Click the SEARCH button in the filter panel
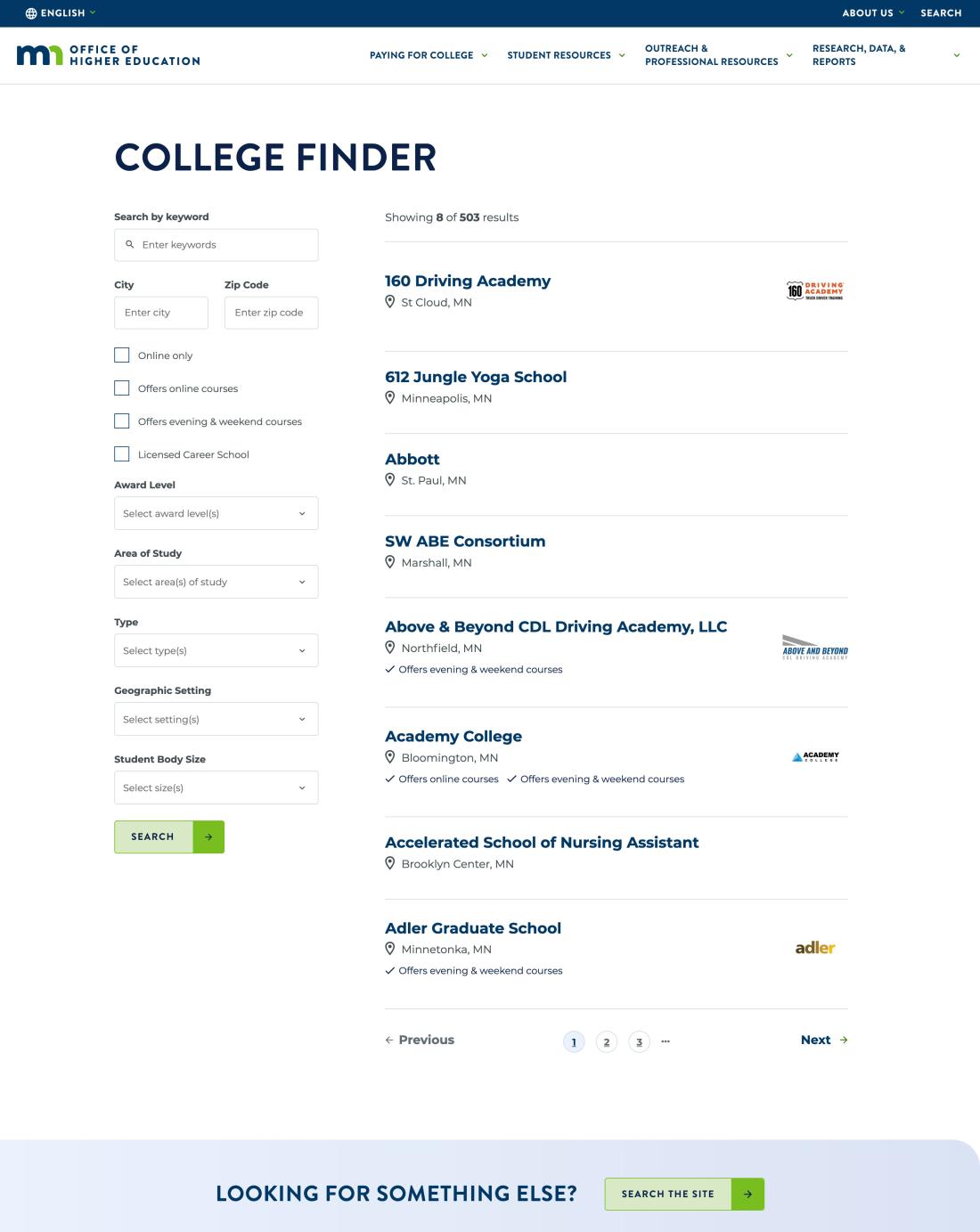 pyautogui.click(x=152, y=836)
